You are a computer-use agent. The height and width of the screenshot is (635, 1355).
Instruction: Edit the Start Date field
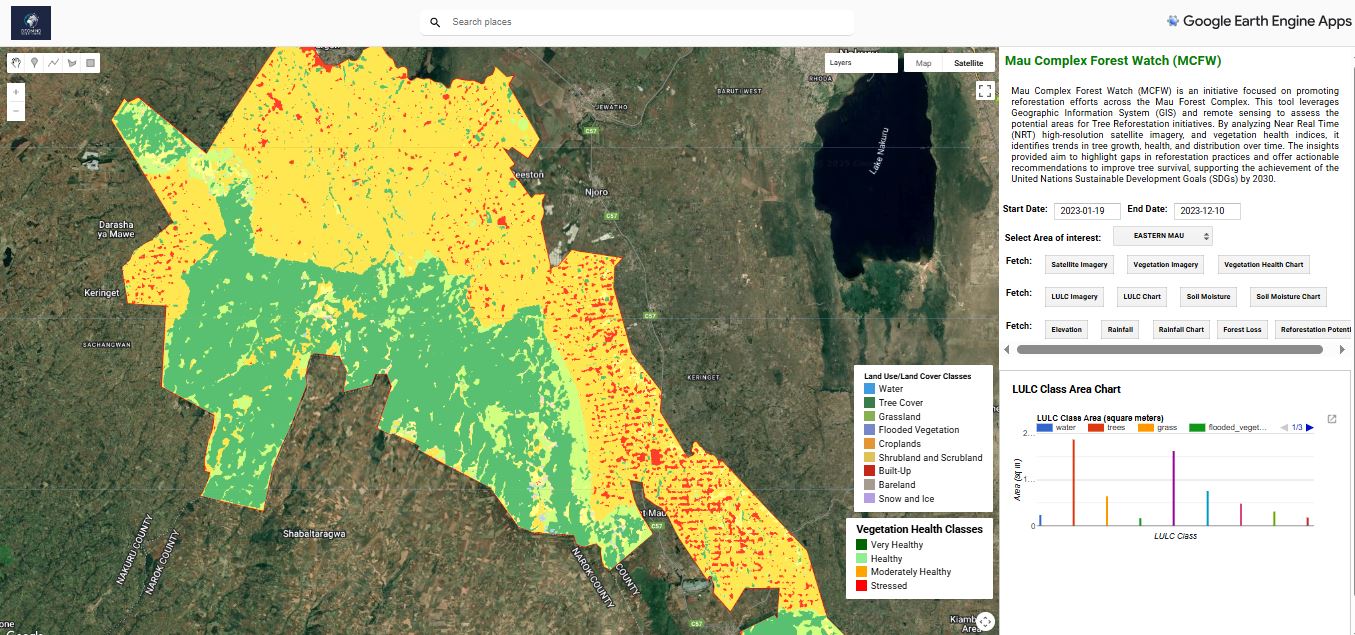click(1087, 211)
